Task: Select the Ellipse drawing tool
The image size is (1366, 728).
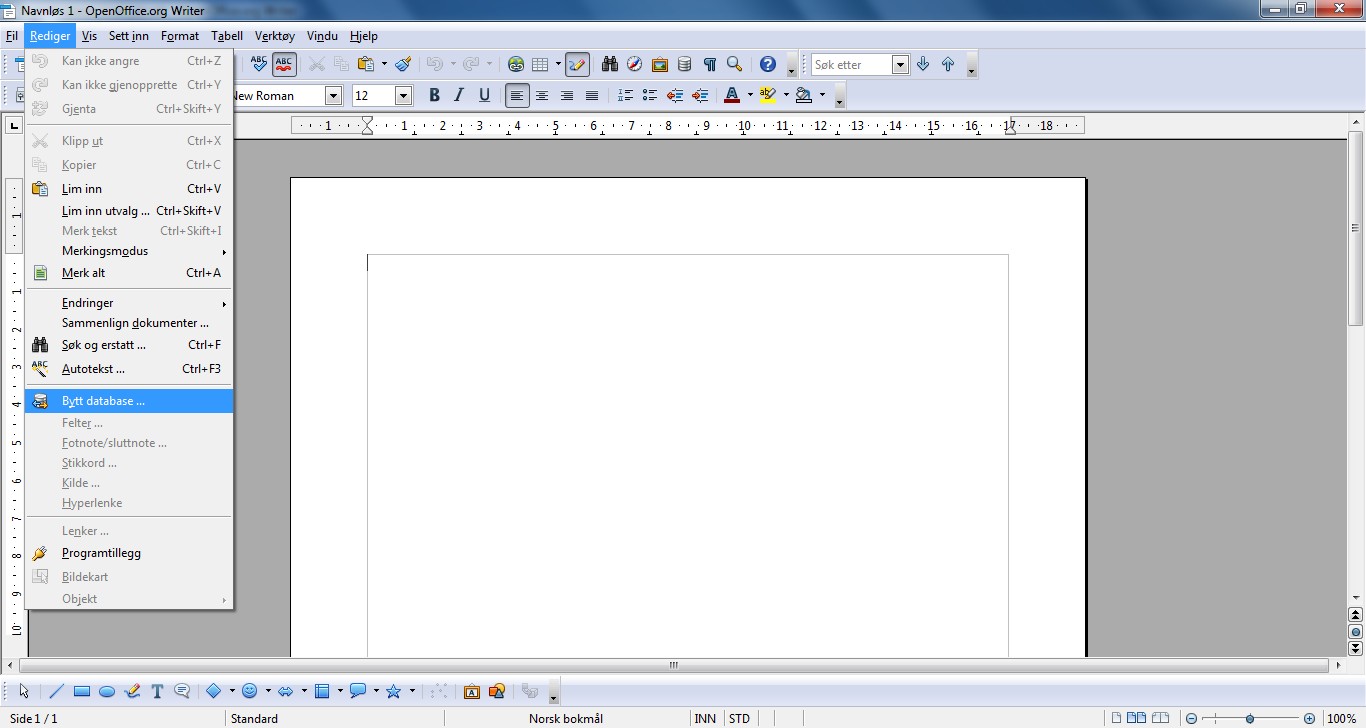Action: tap(107, 691)
